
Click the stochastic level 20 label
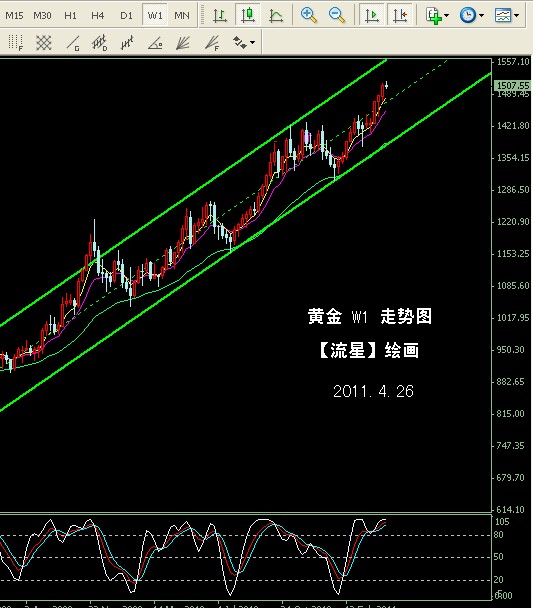click(499, 580)
